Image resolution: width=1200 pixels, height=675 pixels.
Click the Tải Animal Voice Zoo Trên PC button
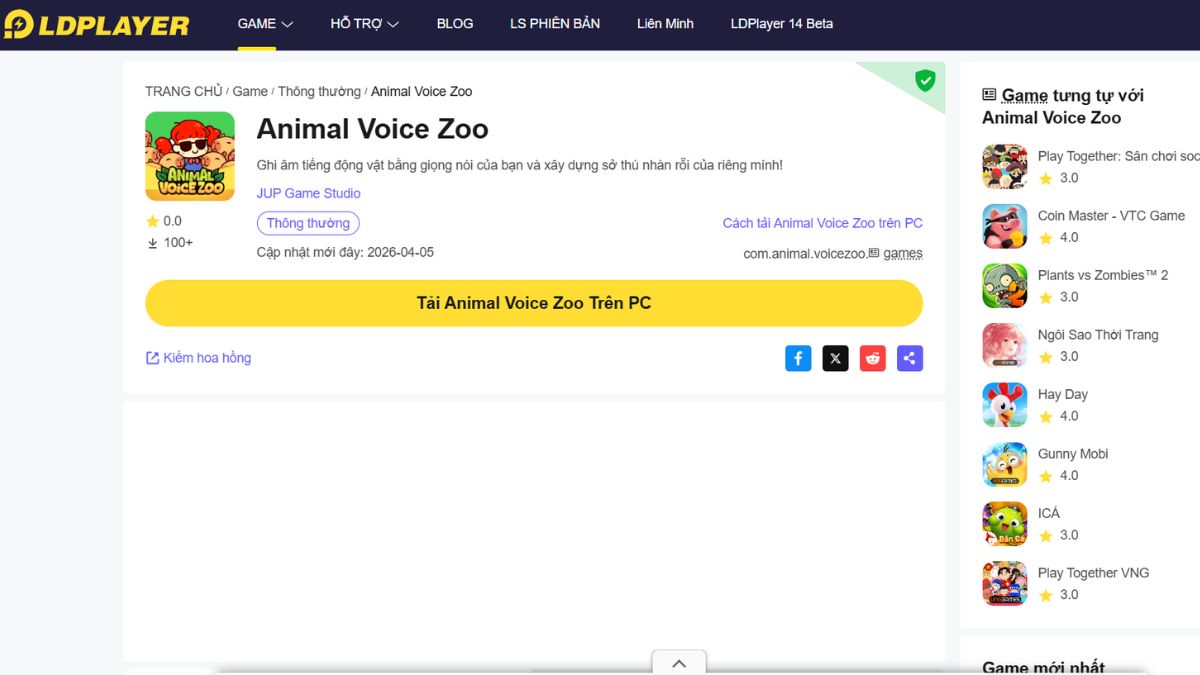[534, 303]
